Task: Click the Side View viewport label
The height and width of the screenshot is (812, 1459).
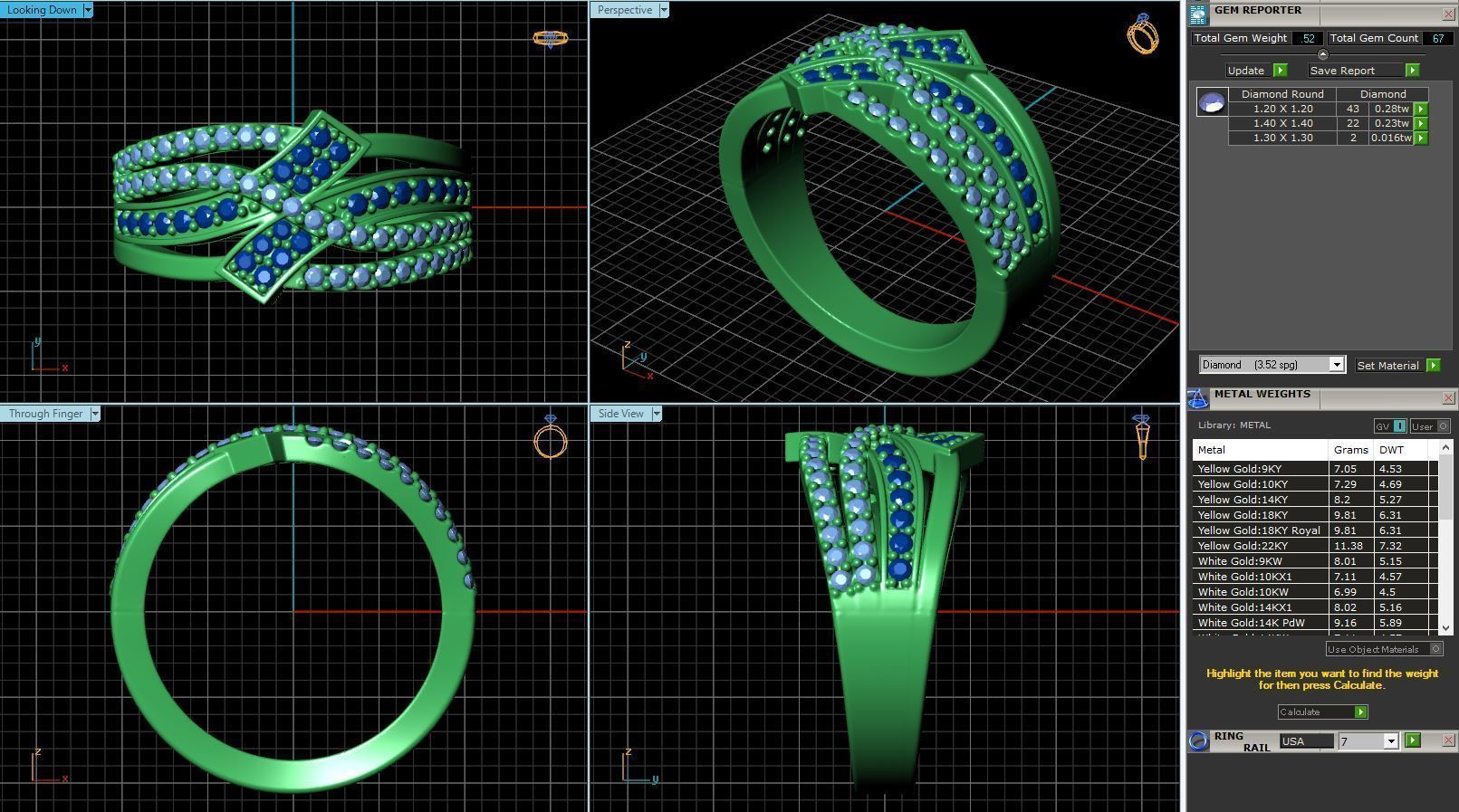Action: pos(620,414)
